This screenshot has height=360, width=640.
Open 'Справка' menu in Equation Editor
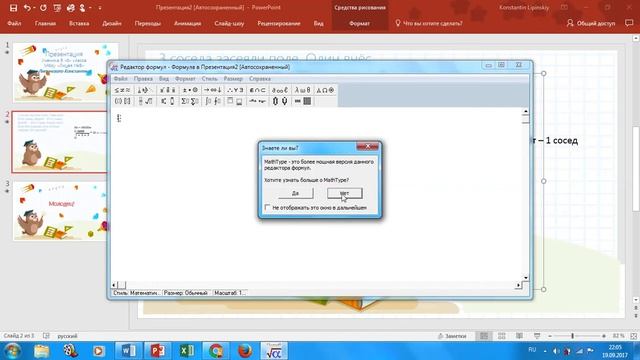click(260, 78)
